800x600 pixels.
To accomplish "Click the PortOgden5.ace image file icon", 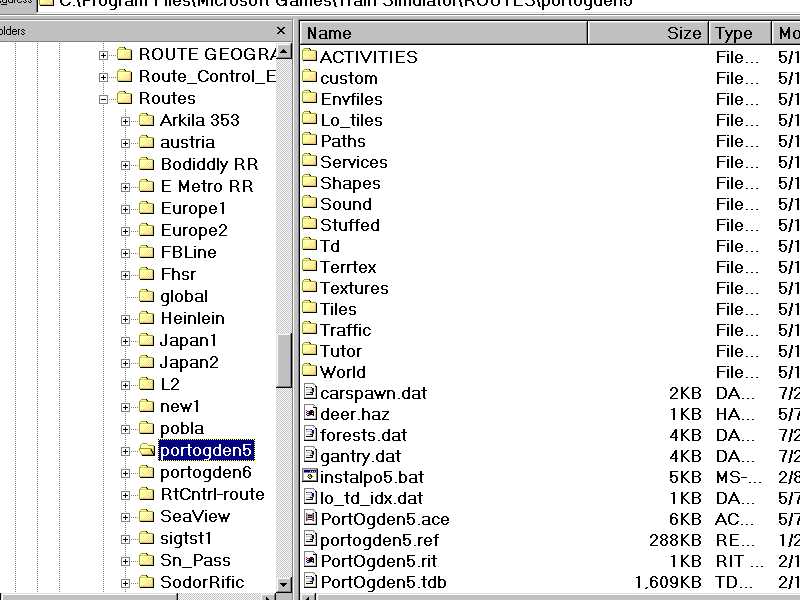I will click(x=310, y=518).
